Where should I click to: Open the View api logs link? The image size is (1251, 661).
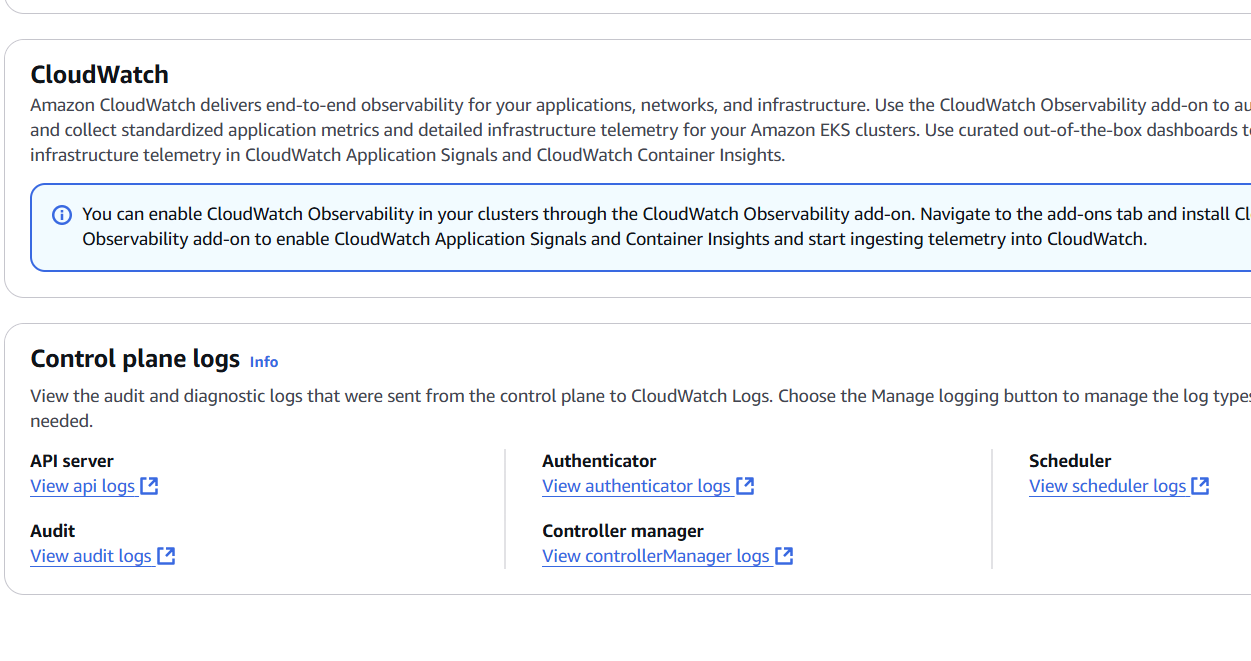click(82, 486)
